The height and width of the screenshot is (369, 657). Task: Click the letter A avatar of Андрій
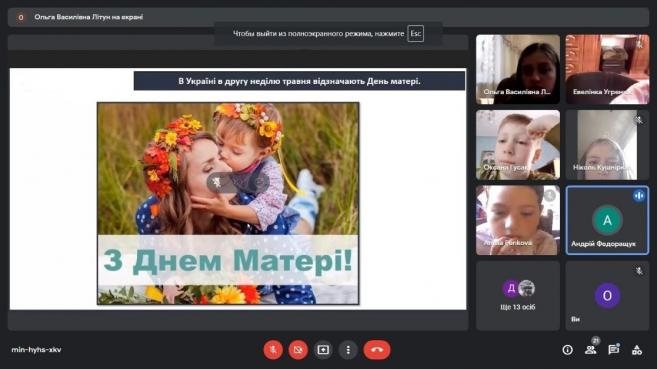pyautogui.click(x=607, y=220)
